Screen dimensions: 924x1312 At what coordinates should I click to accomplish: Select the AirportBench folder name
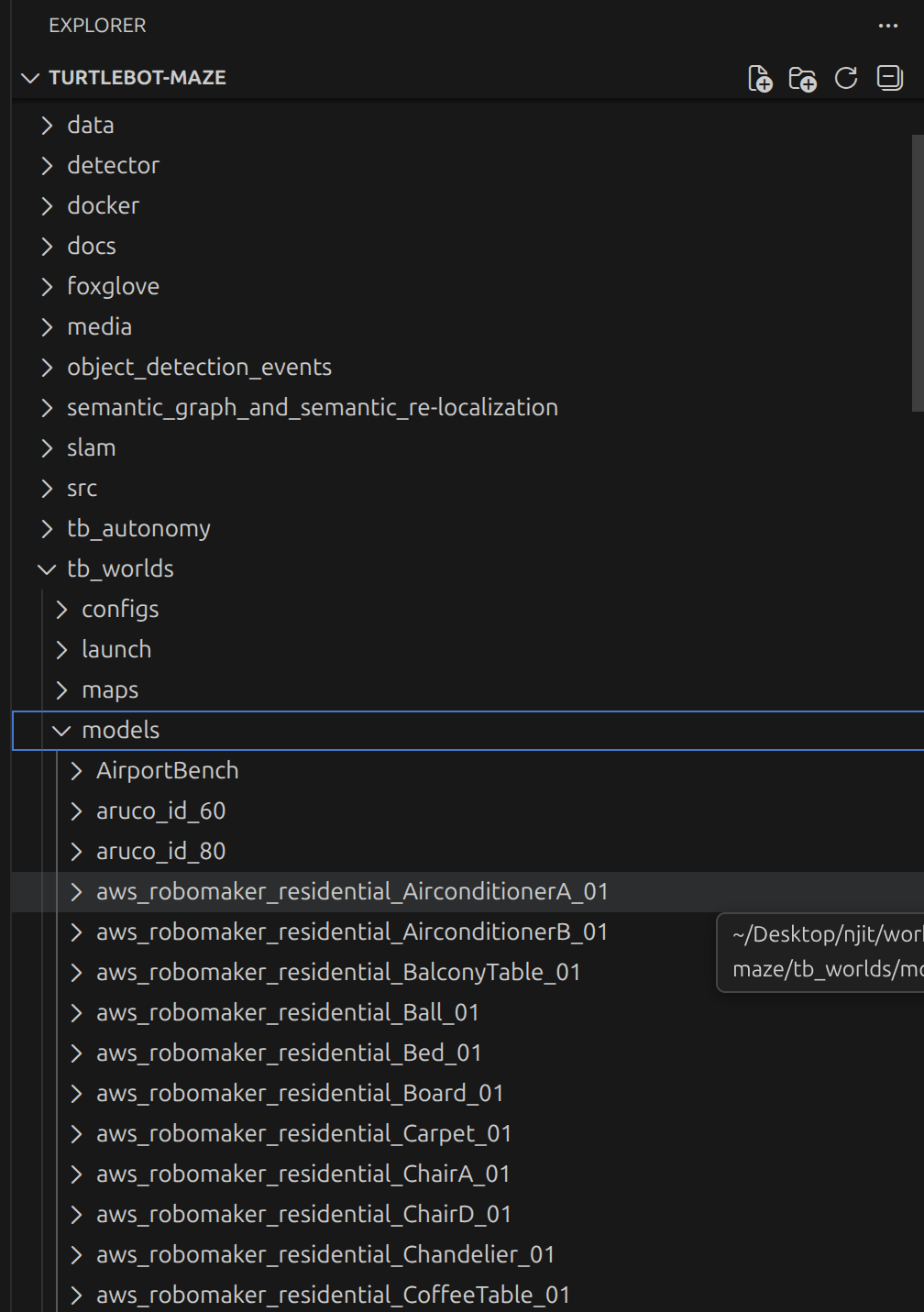(167, 771)
